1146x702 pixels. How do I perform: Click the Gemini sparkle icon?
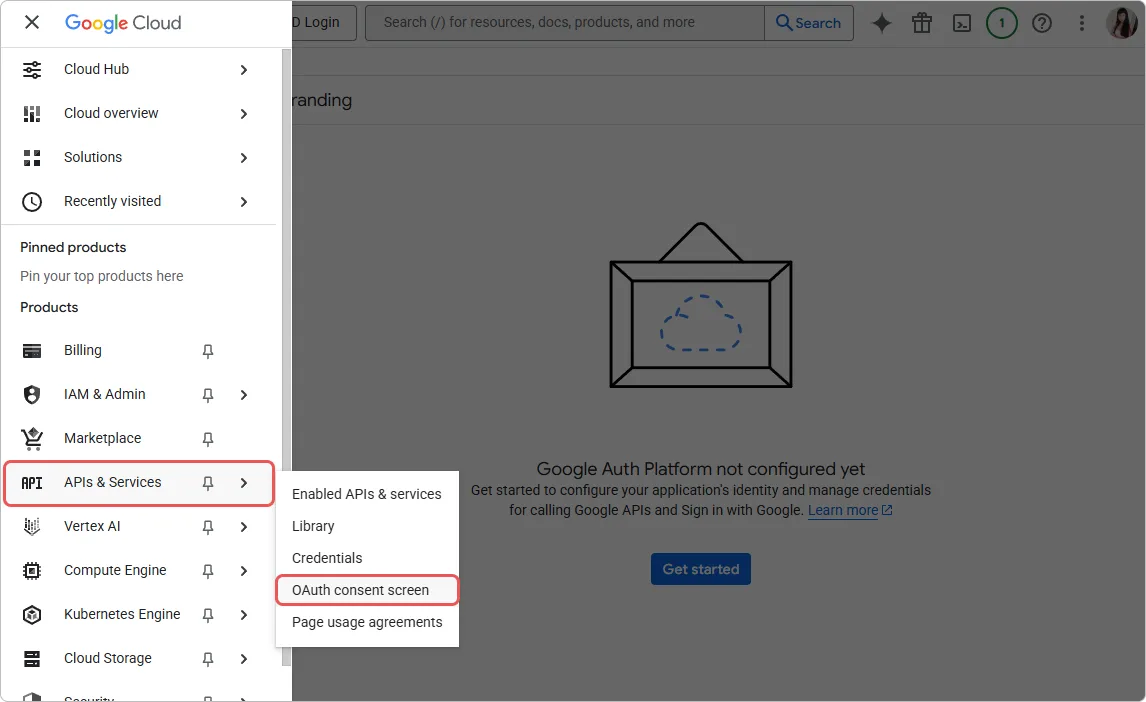(881, 22)
